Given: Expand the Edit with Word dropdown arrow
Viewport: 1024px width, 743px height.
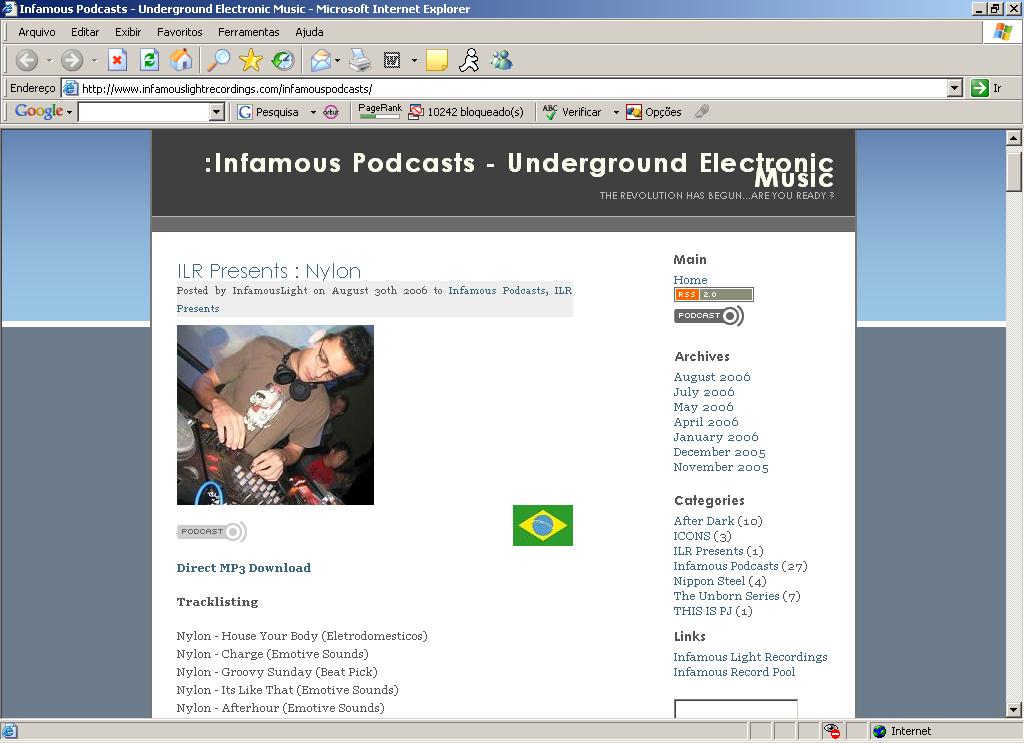Looking at the screenshot, I should pos(414,61).
